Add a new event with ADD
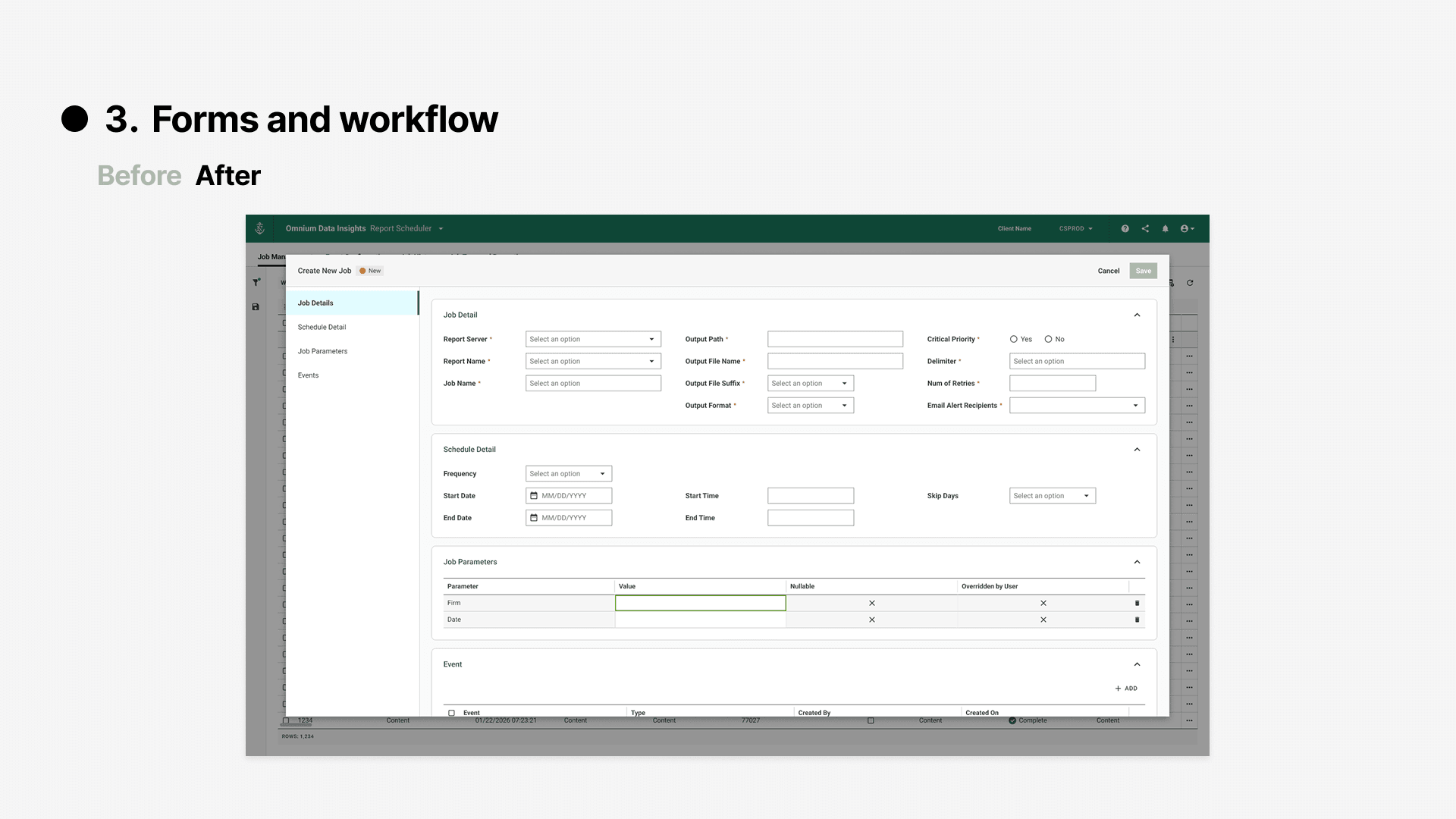1456x819 pixels. click(1126, 689)
